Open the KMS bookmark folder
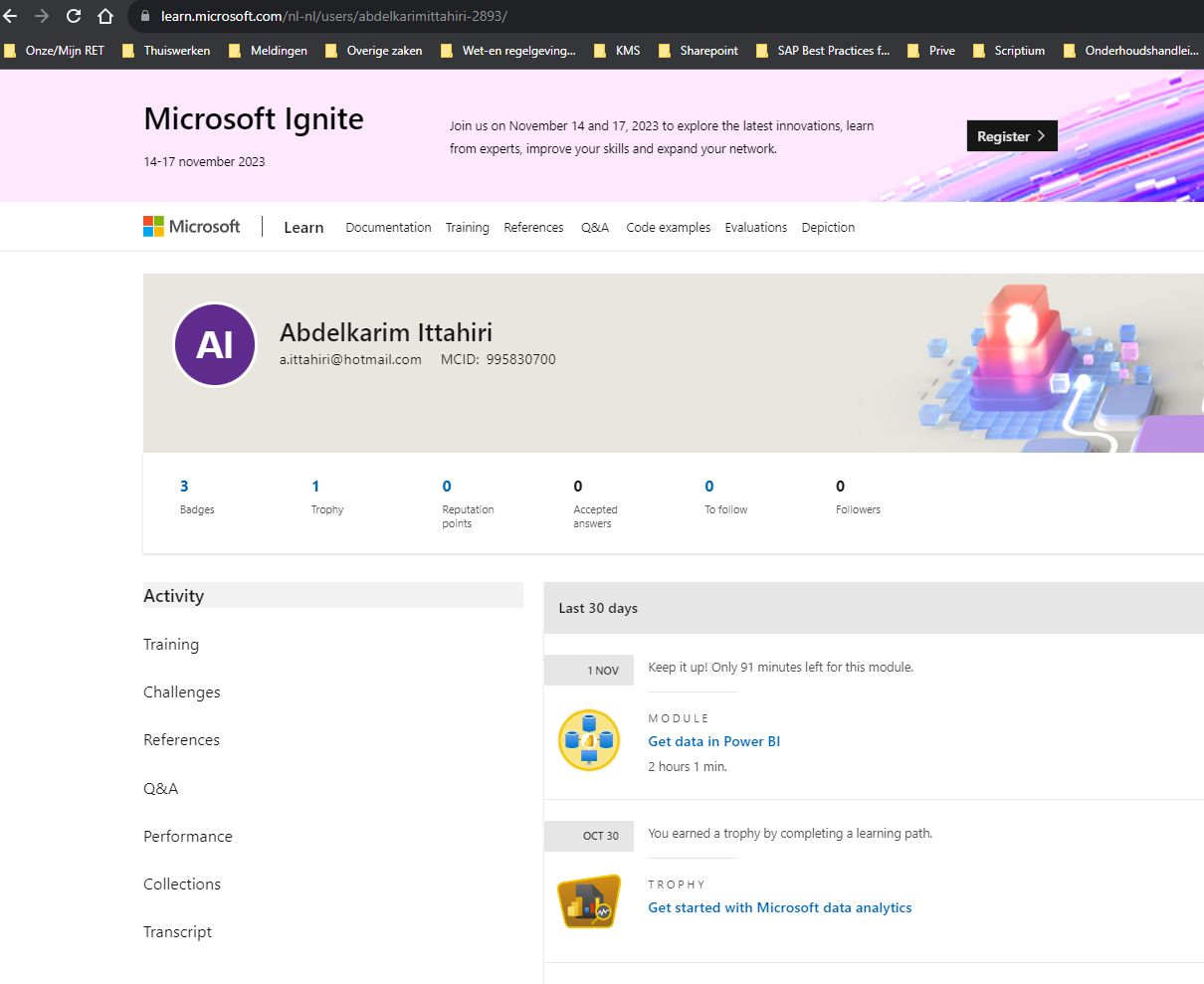 point(617,51)
